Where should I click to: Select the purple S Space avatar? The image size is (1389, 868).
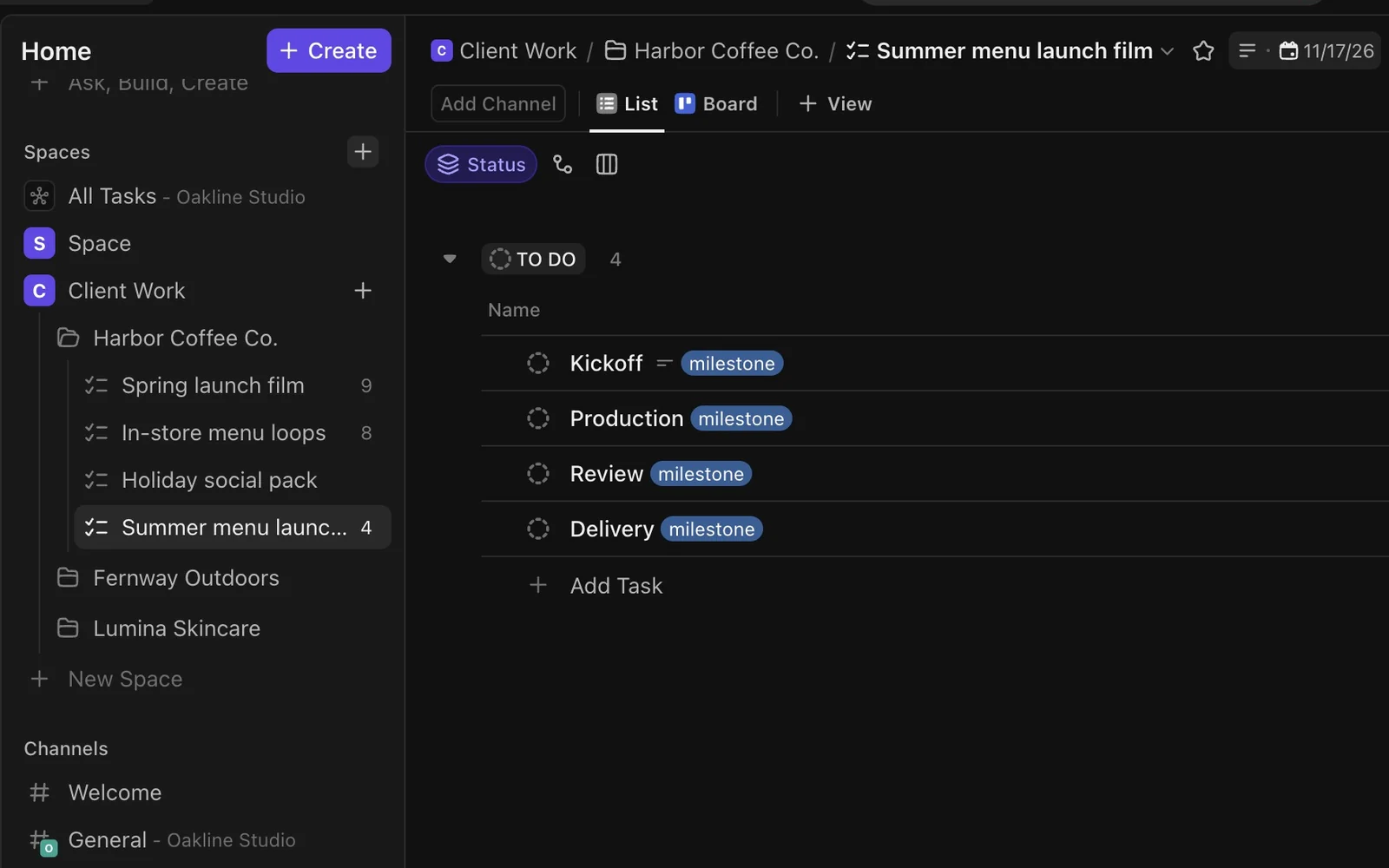point(39,244)
